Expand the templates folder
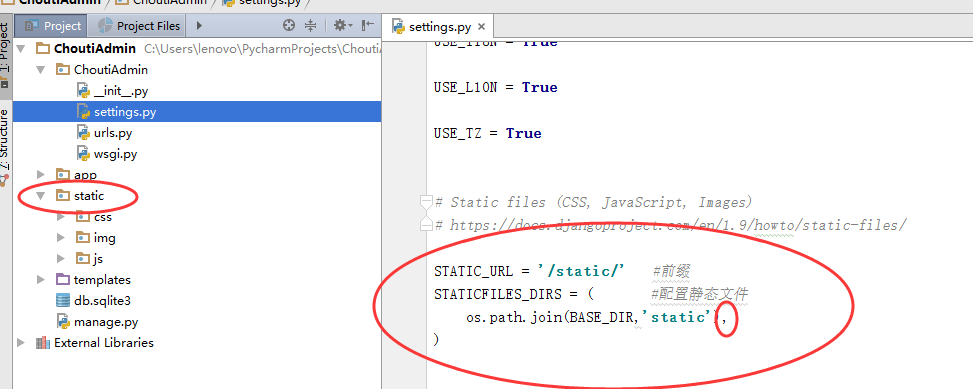This screenshot has width=973, height=389. point(41,279)
